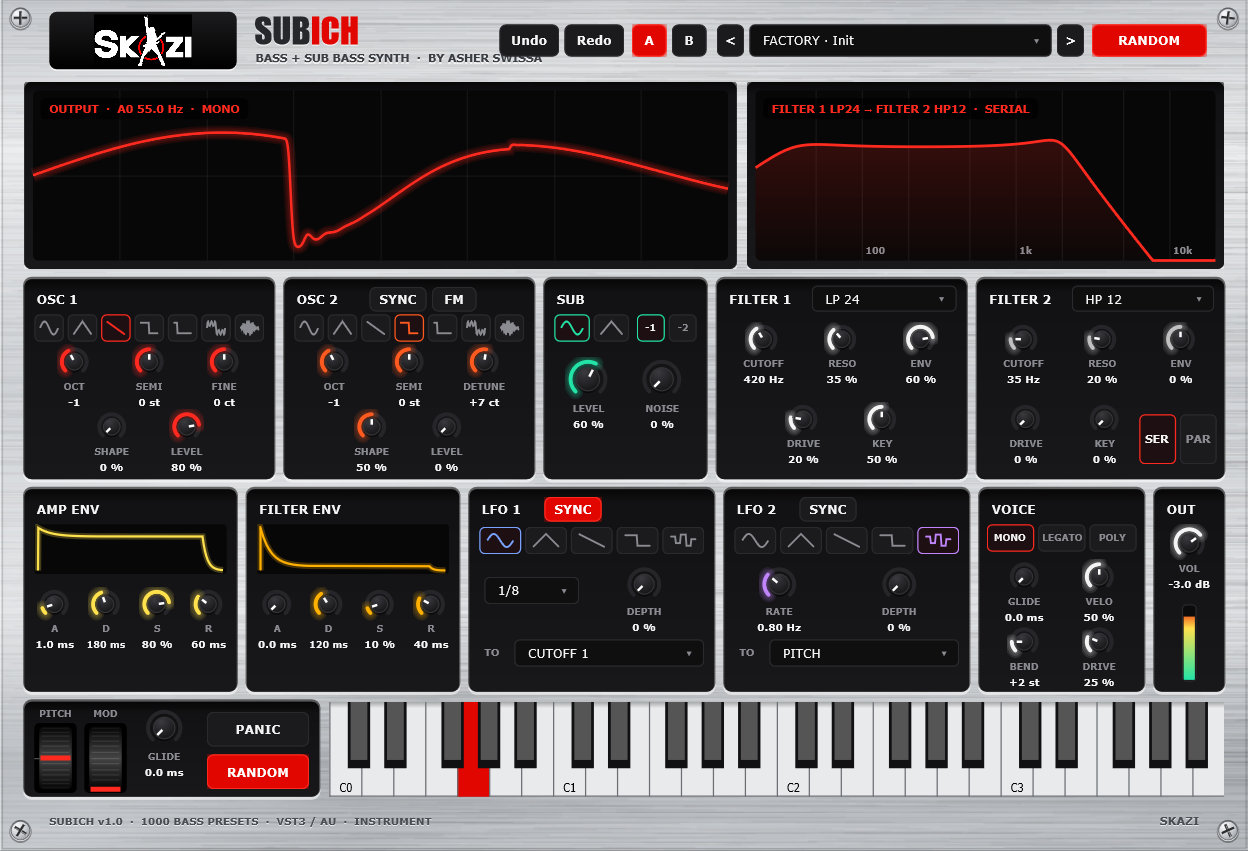
Task: Select the narrow pulse waveform for OSC 1
Action: click(x=183, y=327)
